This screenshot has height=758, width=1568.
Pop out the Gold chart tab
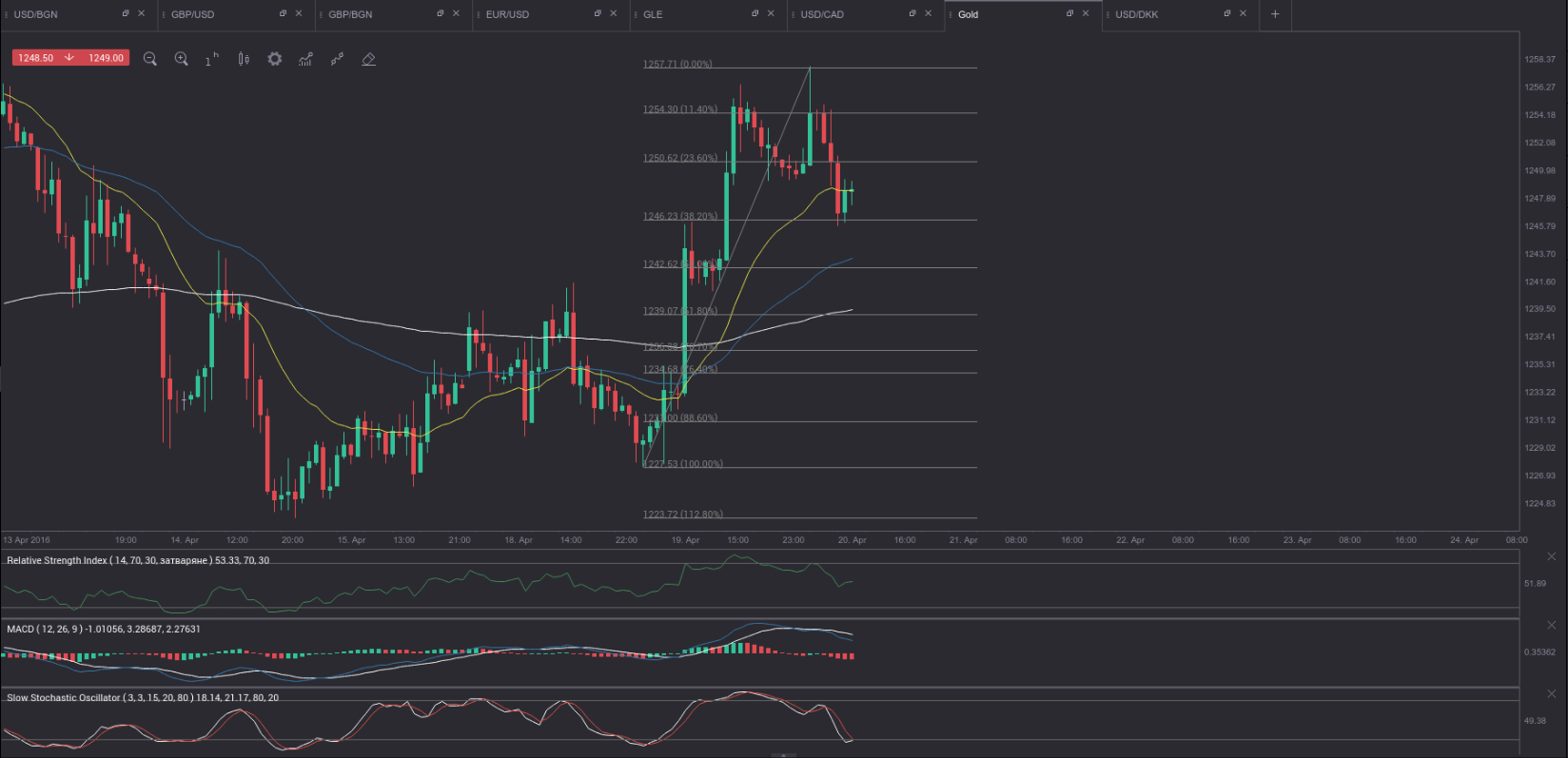(x=1069, y=14)
